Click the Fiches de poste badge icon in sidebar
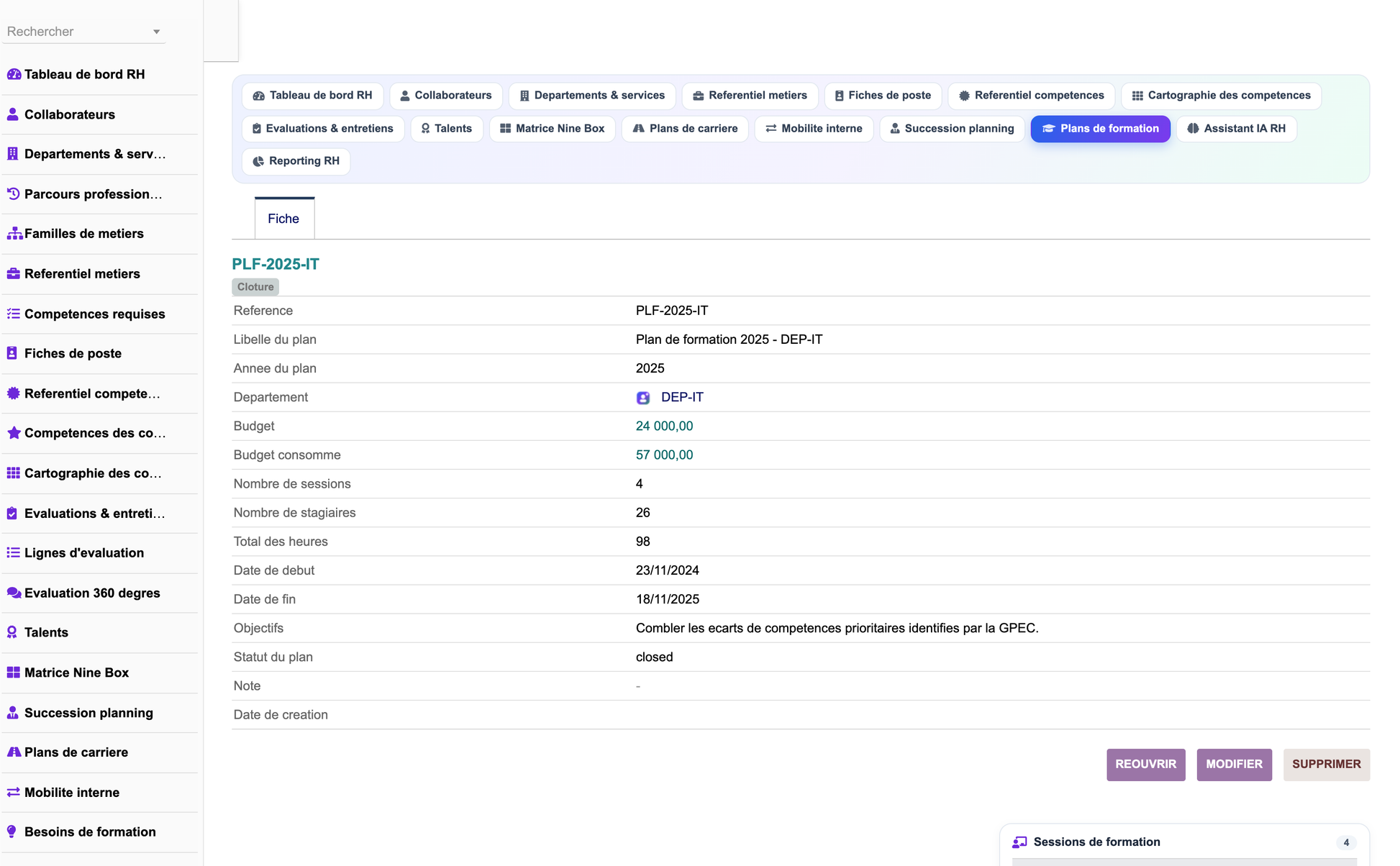This screenshot has height=866, width=1400. coord(12,353)
